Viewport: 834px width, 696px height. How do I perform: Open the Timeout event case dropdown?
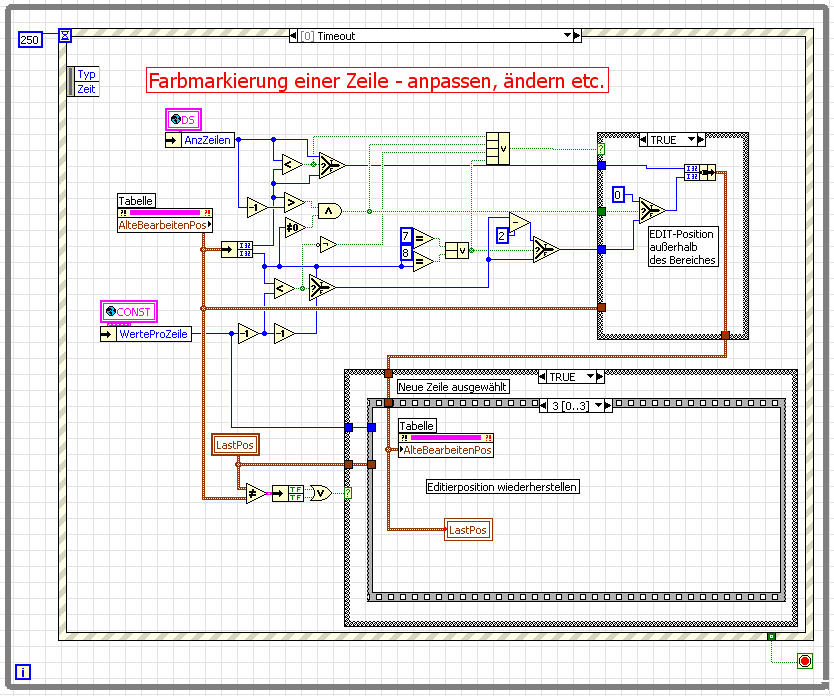pos(568,36)
